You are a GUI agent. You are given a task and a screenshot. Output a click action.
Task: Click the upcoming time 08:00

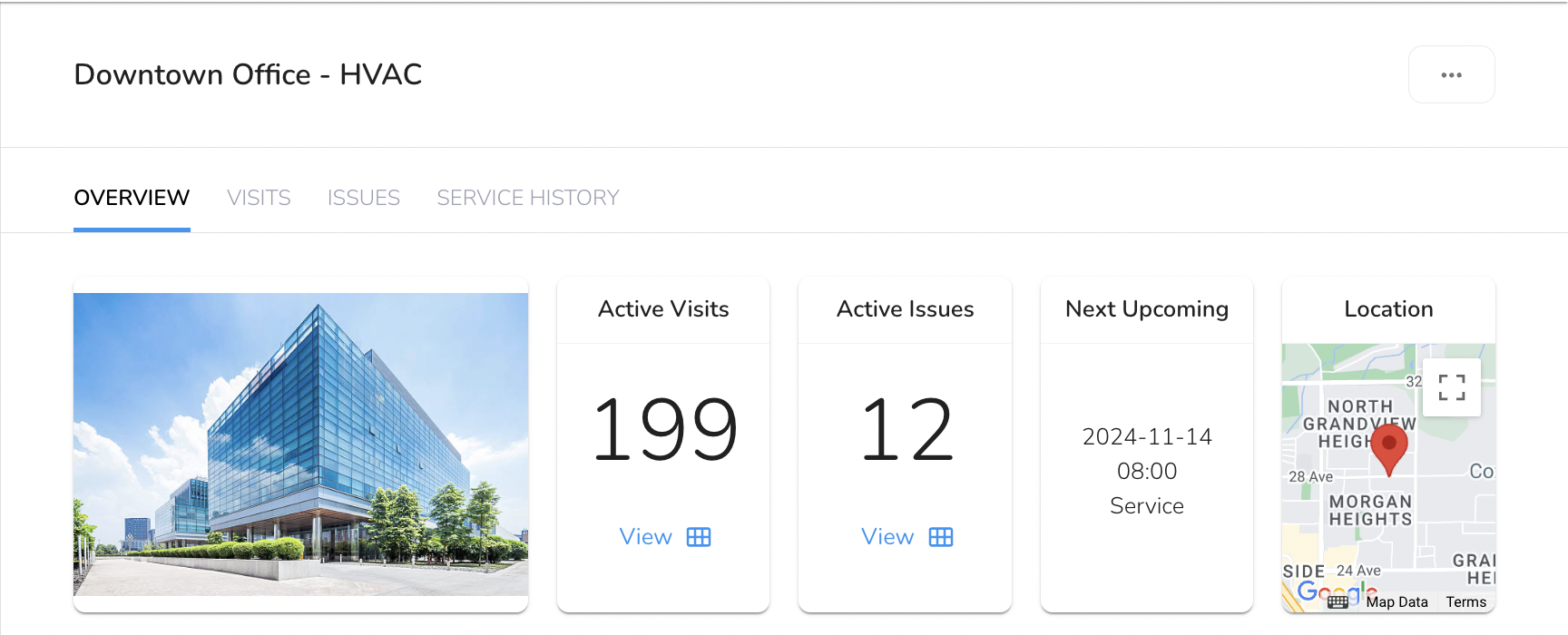tap(1147, 471)
